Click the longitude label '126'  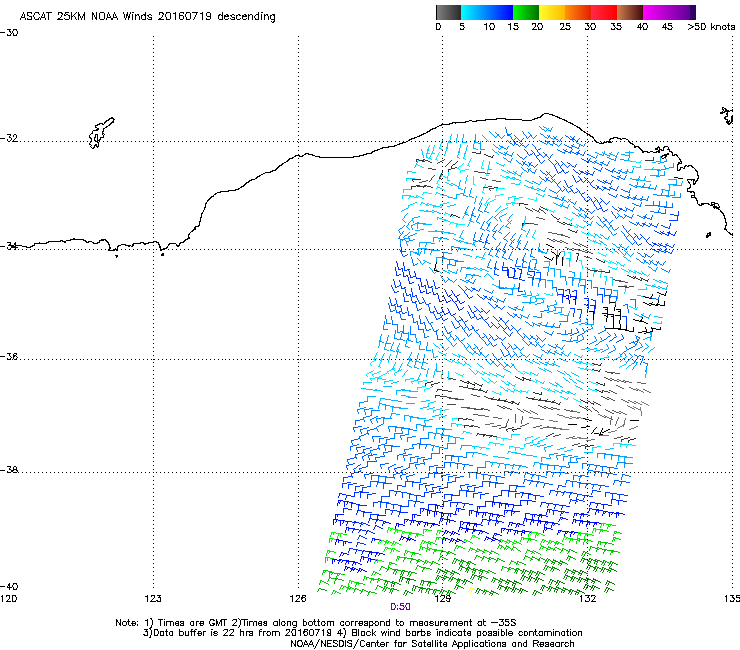click(298, 599)
